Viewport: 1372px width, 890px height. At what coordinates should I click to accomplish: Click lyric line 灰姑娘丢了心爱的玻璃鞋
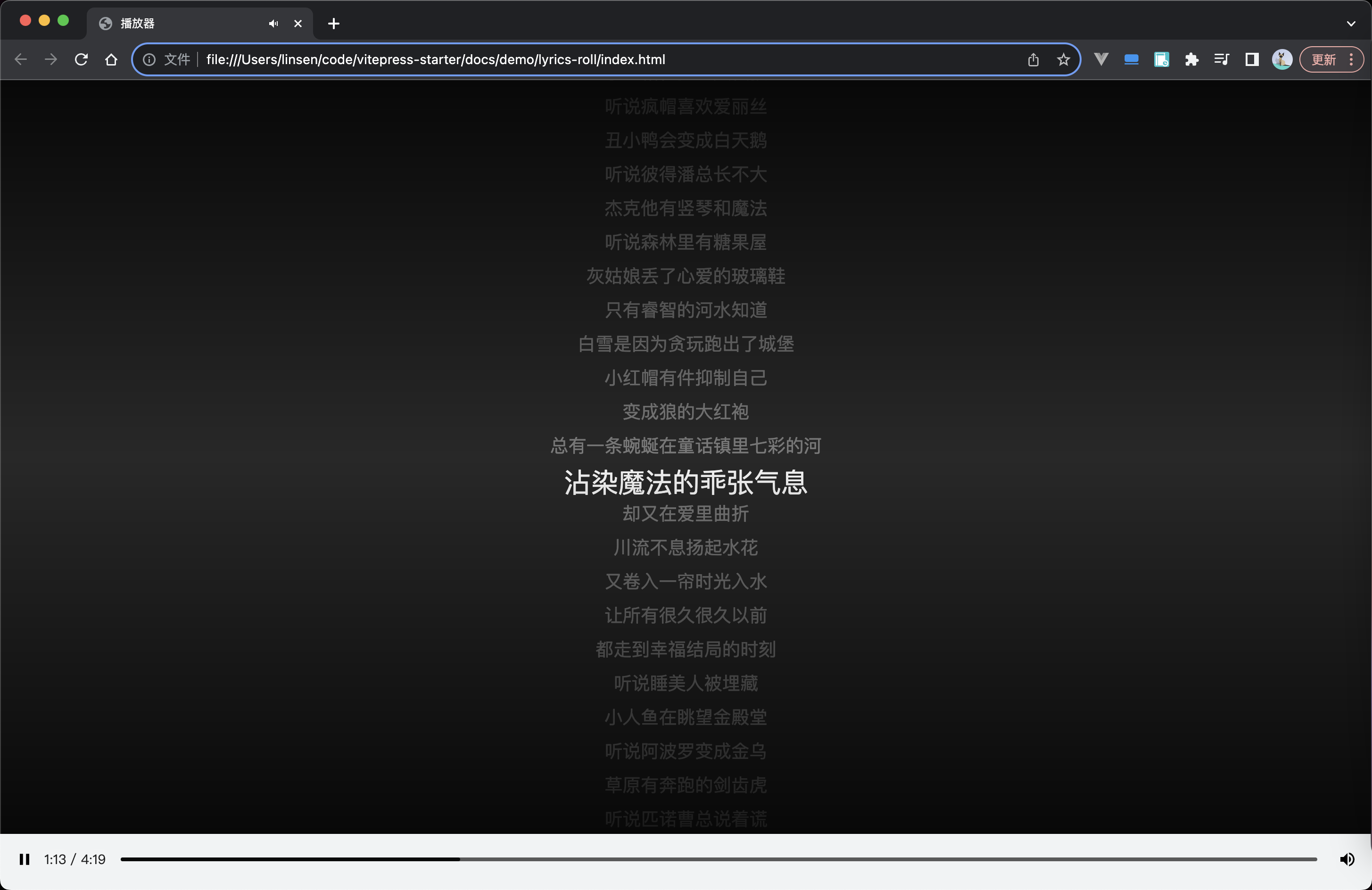[686, 276]
